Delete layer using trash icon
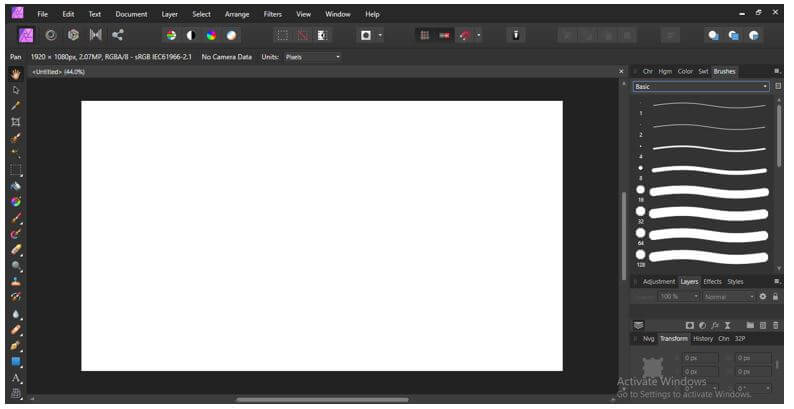Screen dimensions: 794x409 pos(776,325)
